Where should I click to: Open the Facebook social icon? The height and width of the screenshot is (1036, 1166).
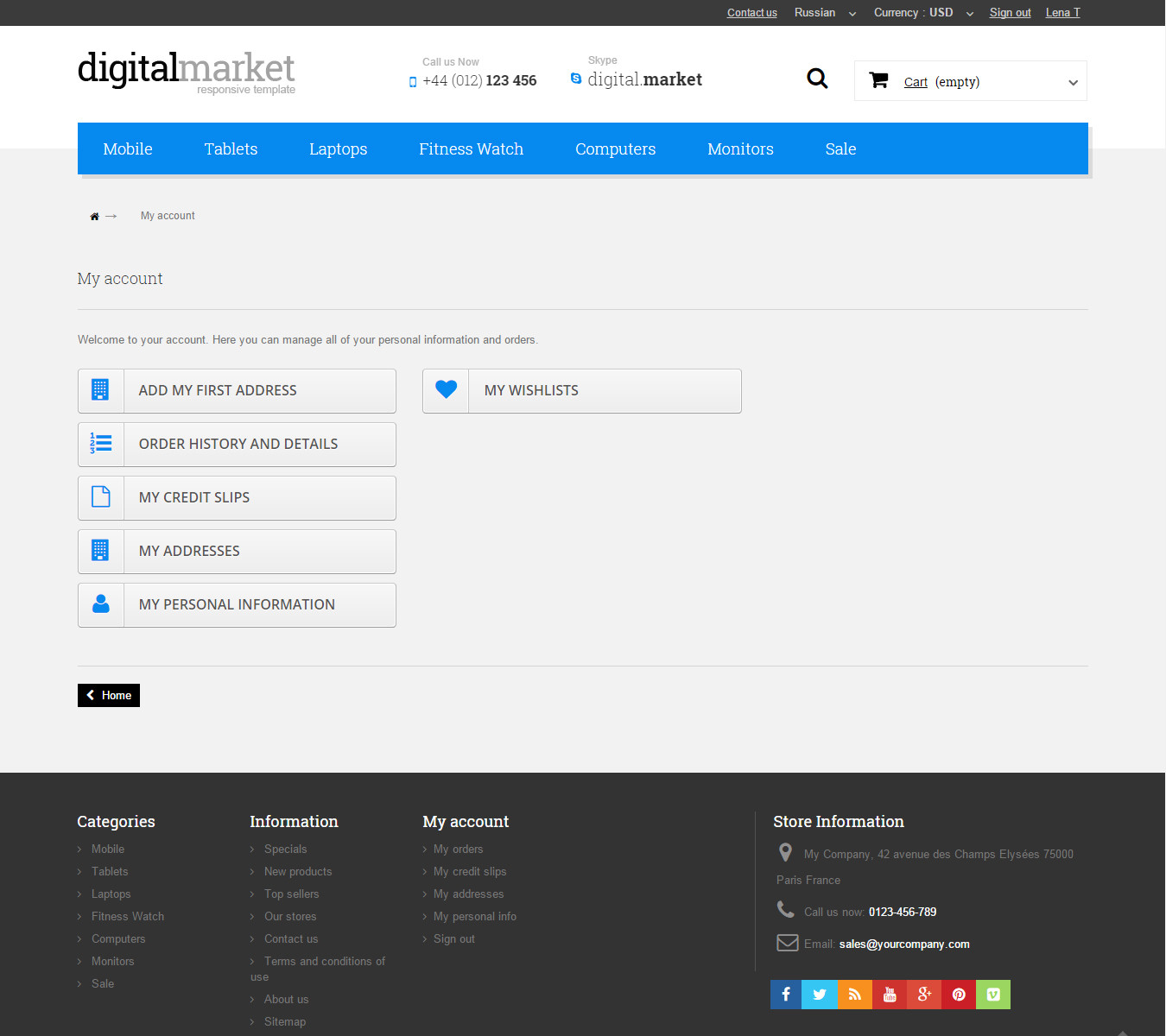786,995
